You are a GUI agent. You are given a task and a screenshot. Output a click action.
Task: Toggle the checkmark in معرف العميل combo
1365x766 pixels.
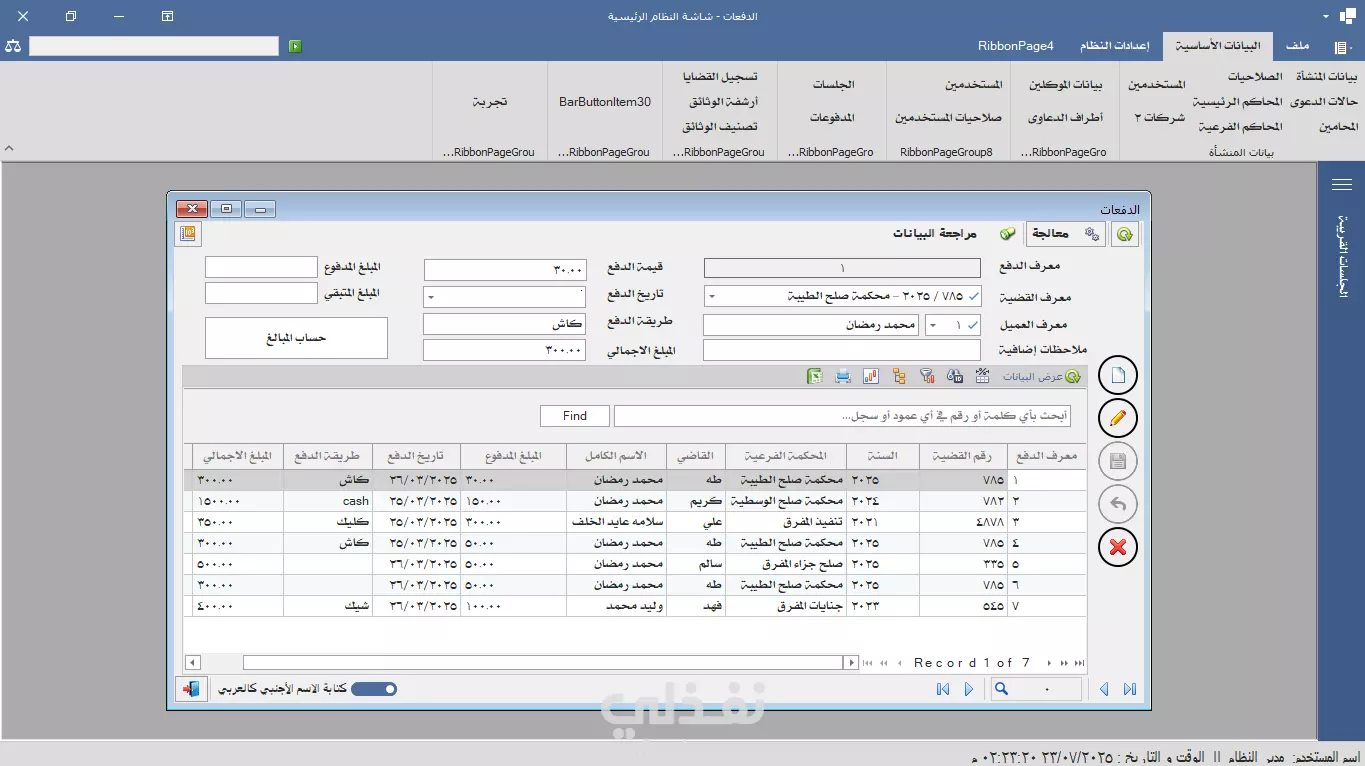click(974, 325)
